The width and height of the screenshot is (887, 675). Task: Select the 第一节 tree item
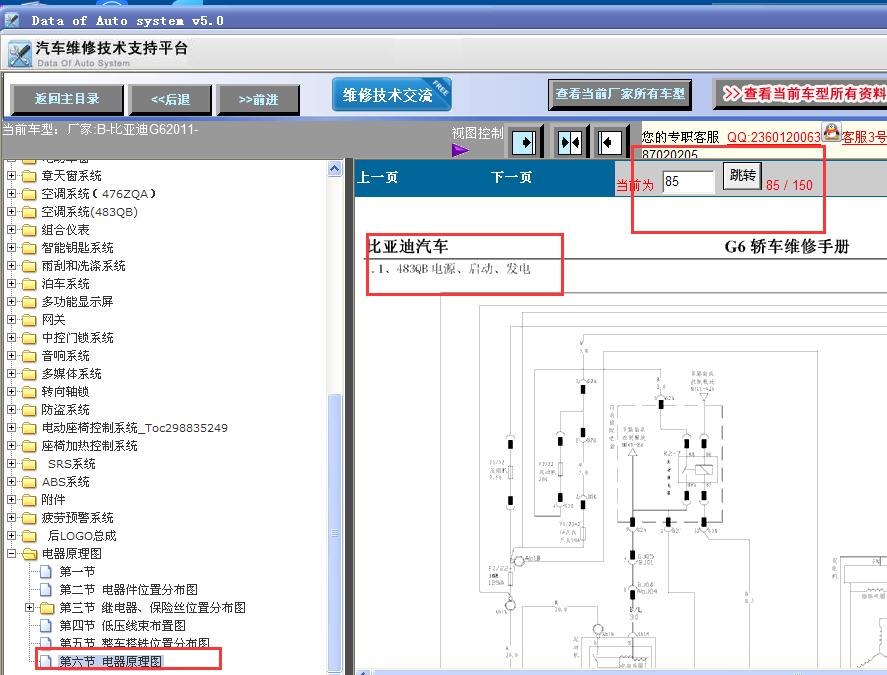77,571
